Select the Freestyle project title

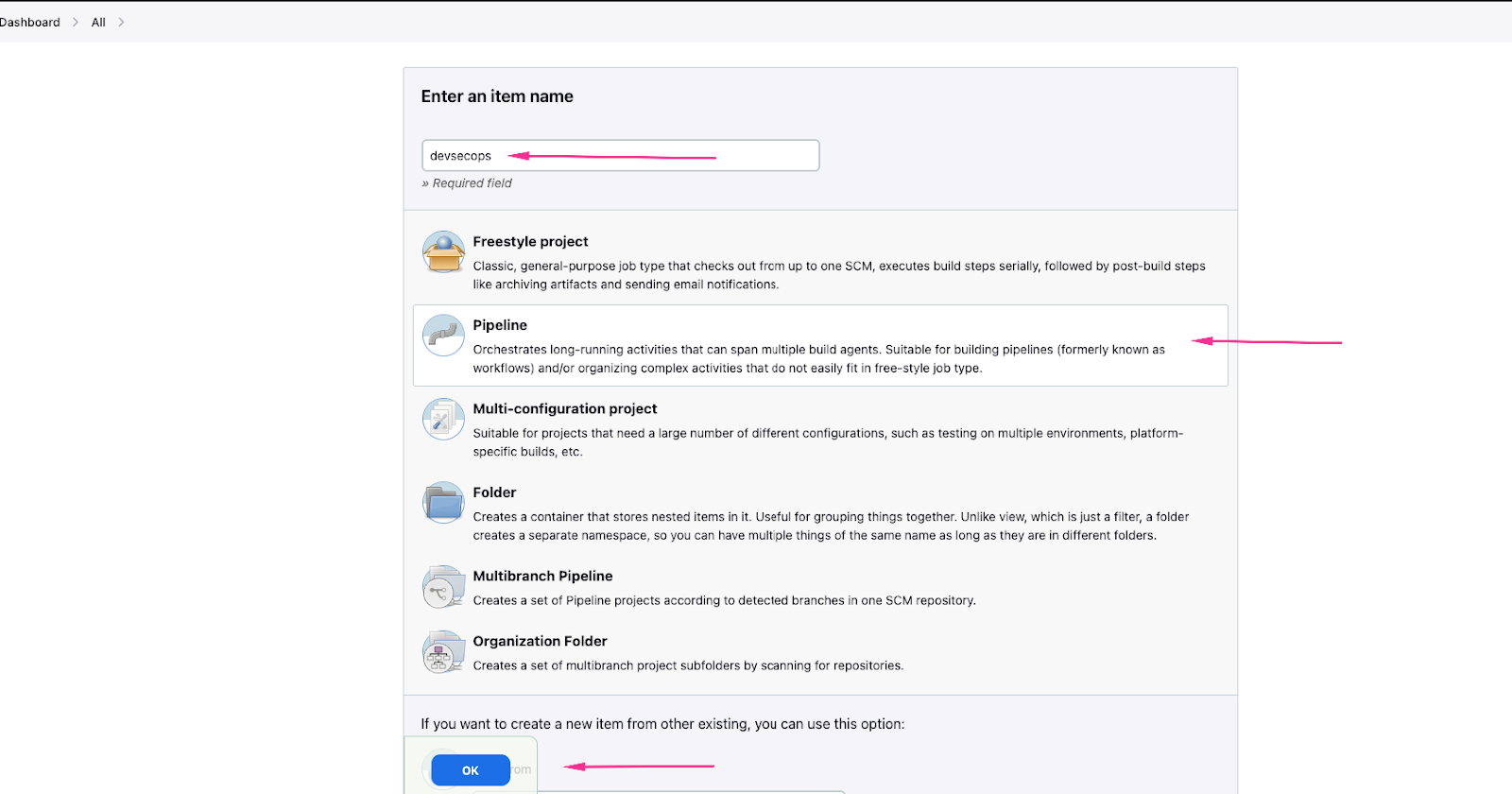click(x=530, y=242)
